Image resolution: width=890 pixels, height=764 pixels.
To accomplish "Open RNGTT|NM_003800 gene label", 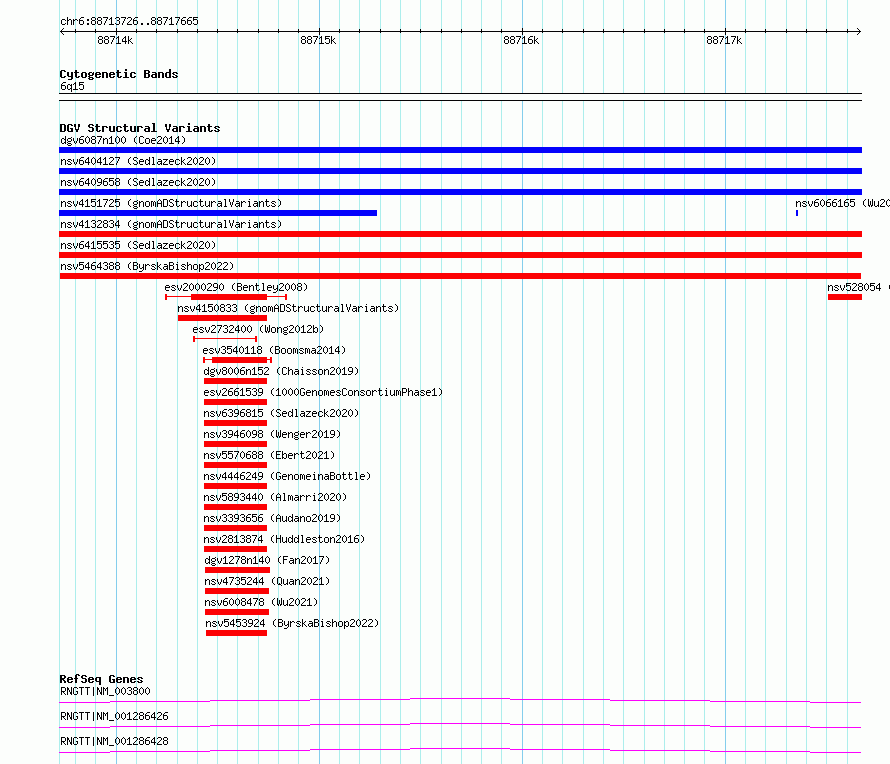I will [x=105, y=691].
